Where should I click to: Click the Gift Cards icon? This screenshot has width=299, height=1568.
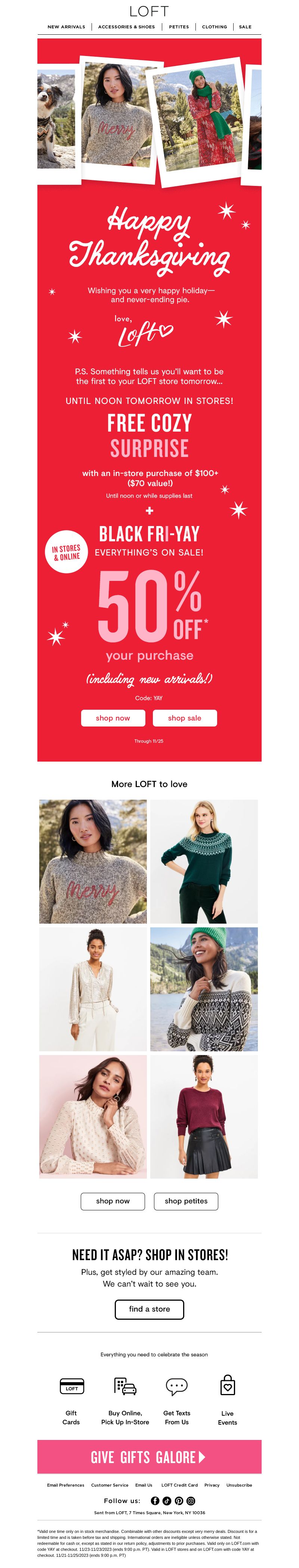[71, 1386]
